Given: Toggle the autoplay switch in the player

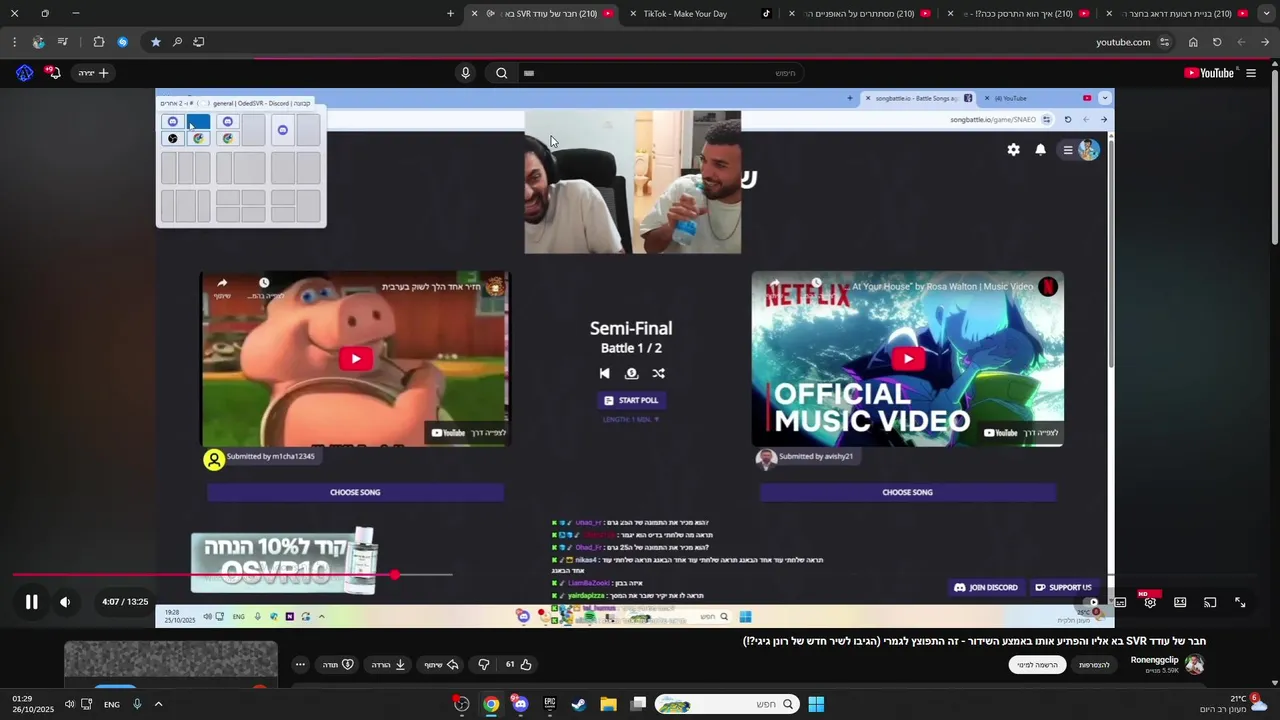Looking at the screenshot, I should tap(1089, 602).
